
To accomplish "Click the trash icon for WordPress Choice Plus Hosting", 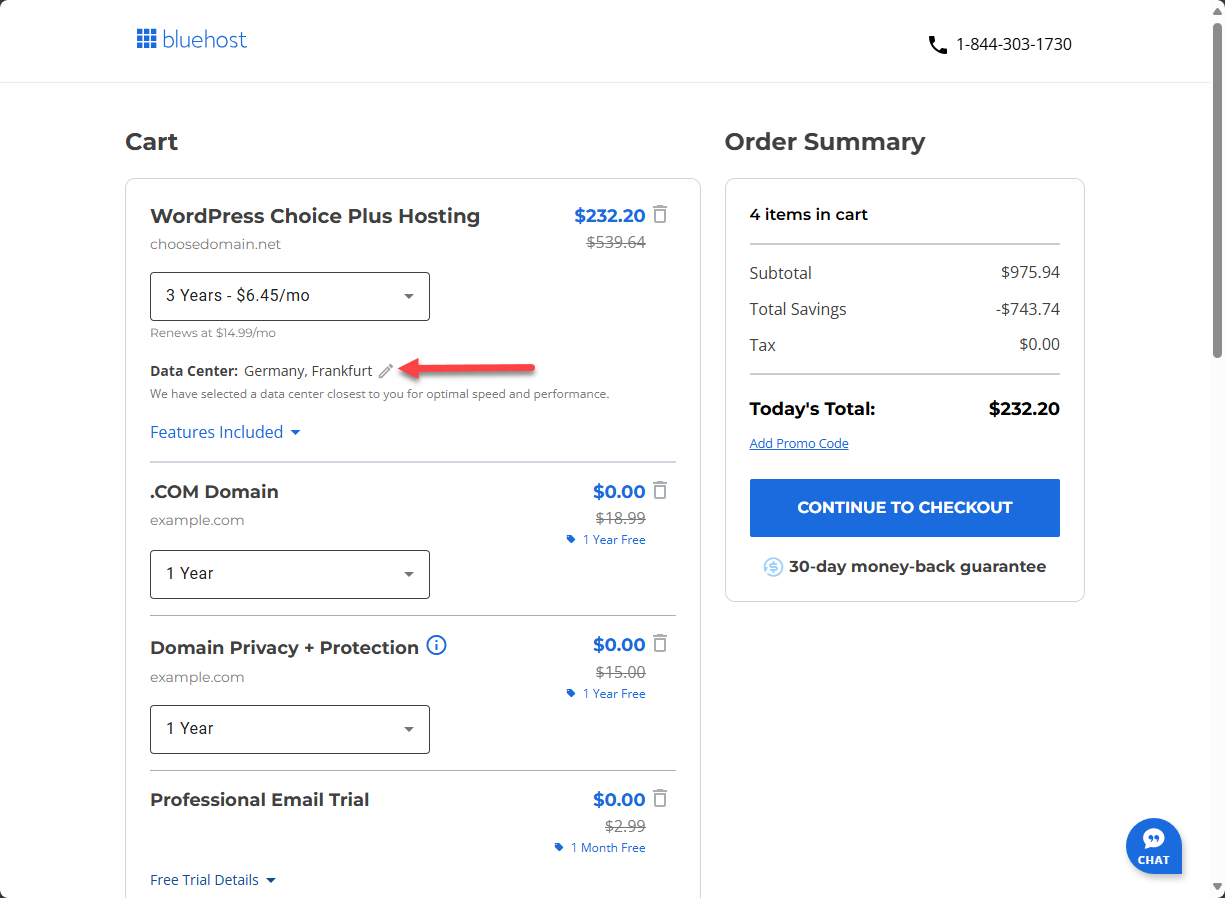I will pos(660,214).
